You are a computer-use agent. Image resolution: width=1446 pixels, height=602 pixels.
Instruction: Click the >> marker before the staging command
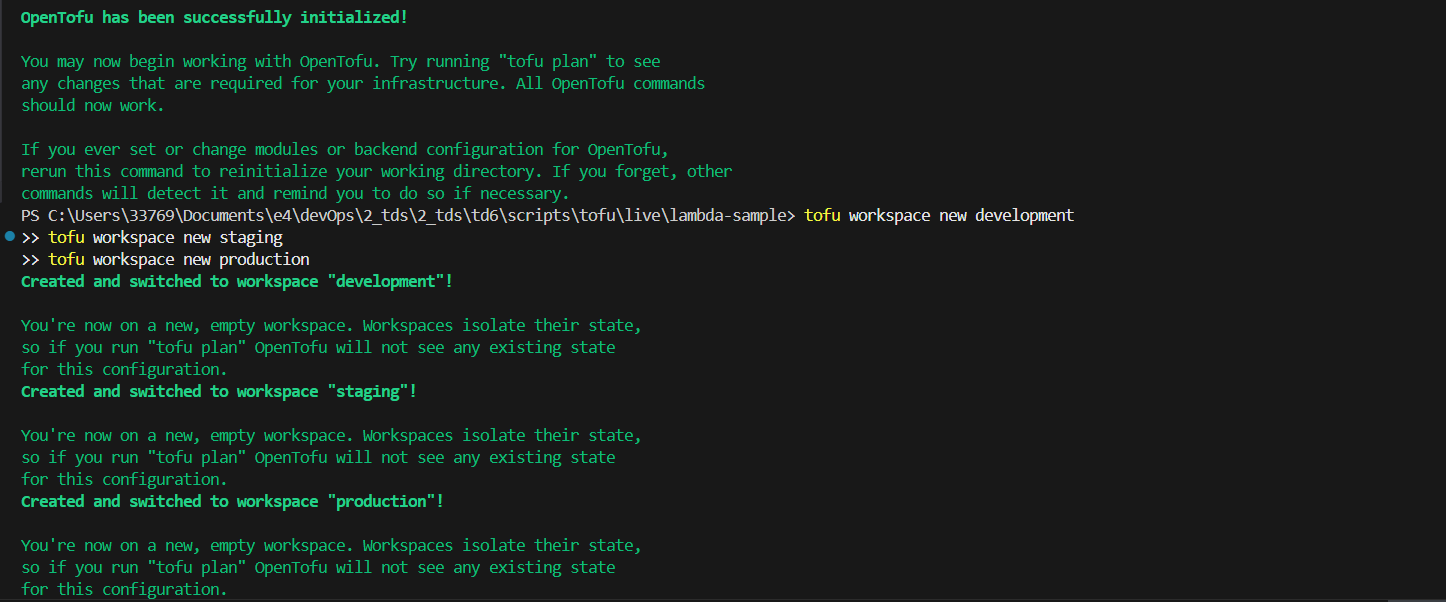point(30,238)
